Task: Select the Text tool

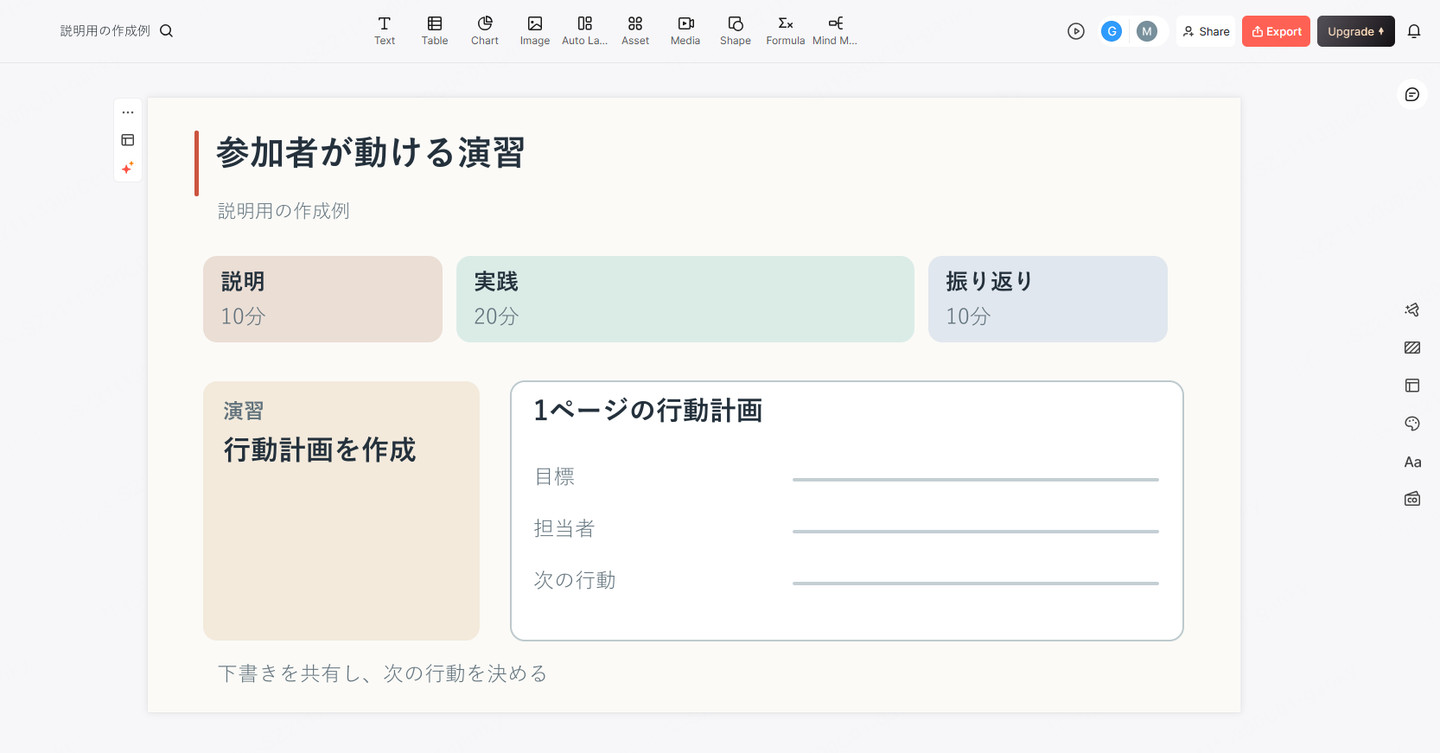Action: pyautogui.click(x=384, y=31)
